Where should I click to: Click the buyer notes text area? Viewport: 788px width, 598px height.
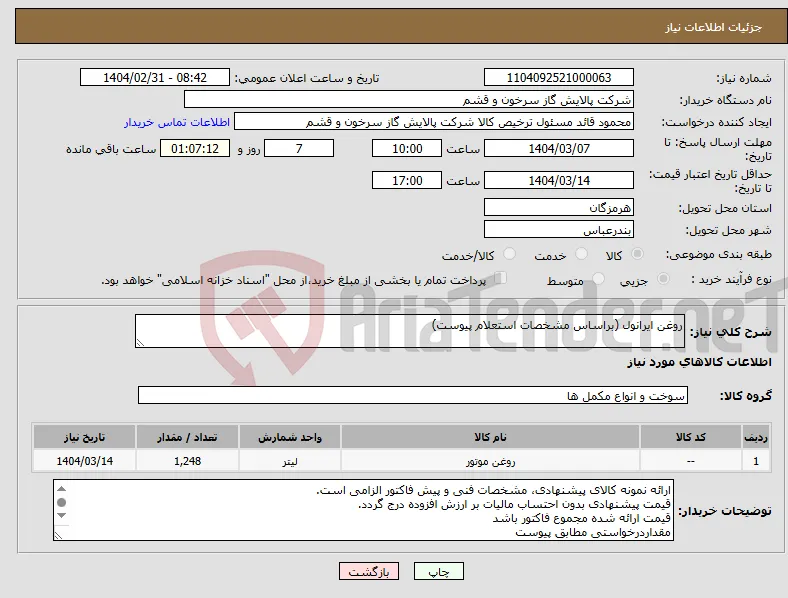point(363,510)
